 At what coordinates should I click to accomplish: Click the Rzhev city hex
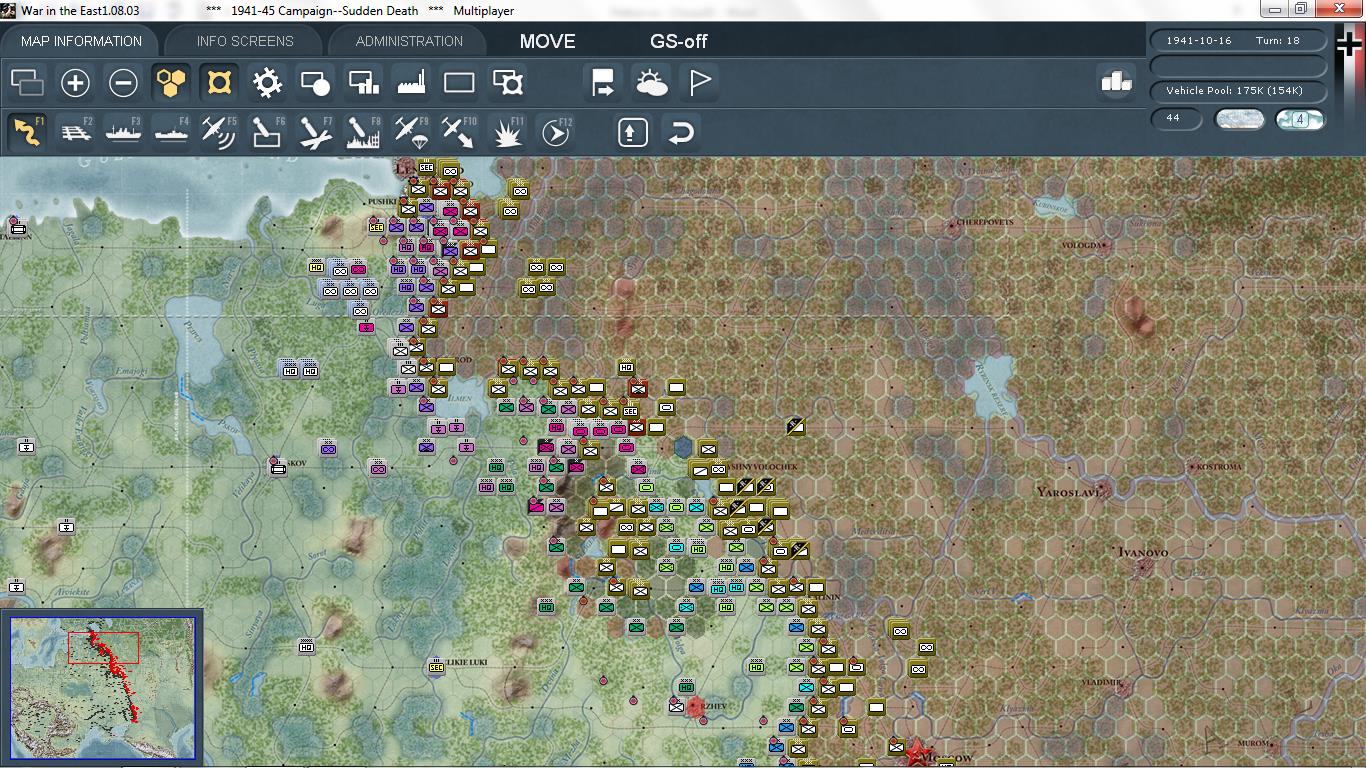pos(696,707)
